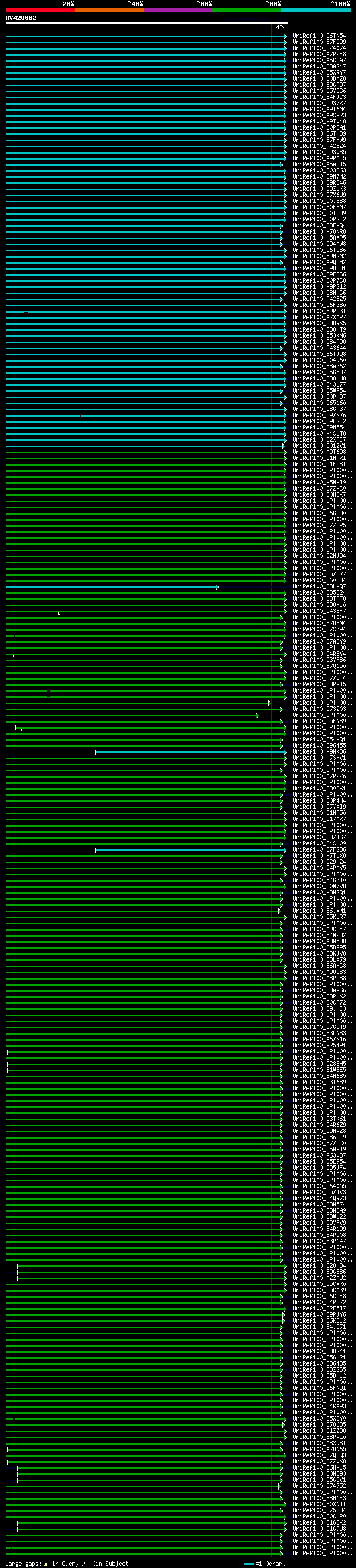Select the UniRef100_O60884 label

point(319,580)
